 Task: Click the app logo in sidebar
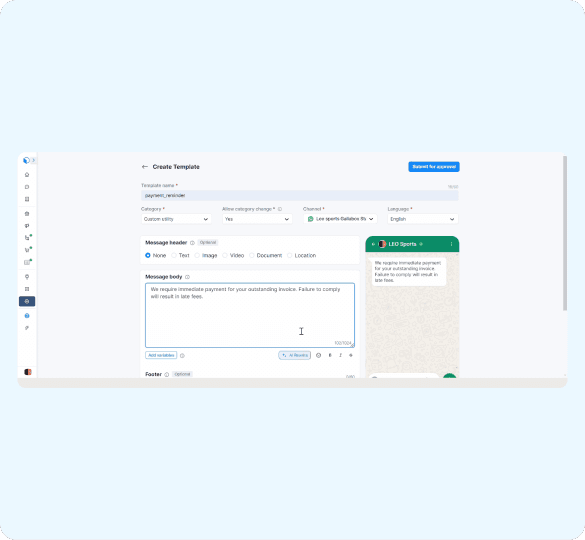[26, 160]
